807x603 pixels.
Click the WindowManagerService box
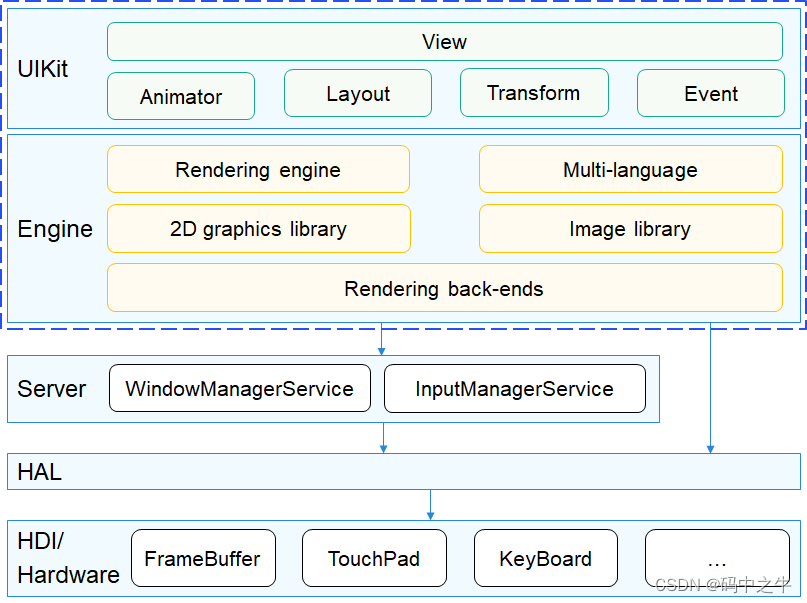point(240,388)
